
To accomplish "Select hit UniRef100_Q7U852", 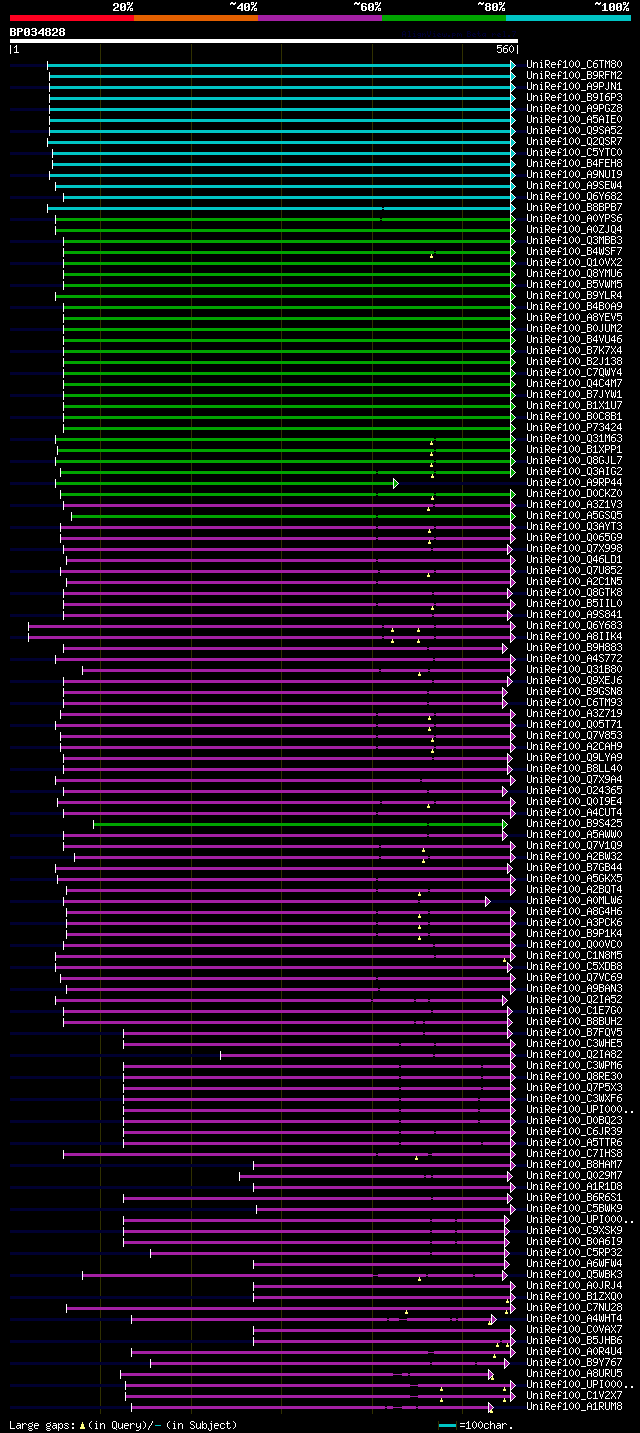I will click(x=574, y=570).
